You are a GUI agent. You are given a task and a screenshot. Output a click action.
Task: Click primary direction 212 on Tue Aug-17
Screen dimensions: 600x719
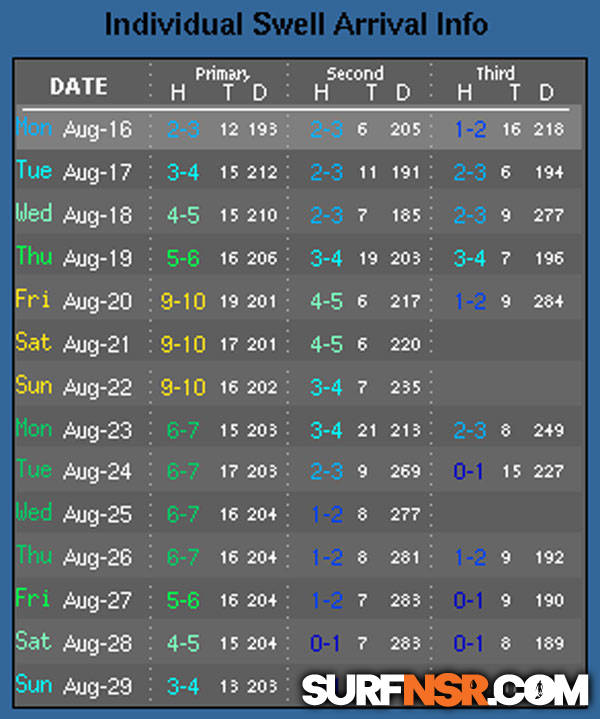coord(262,172)
